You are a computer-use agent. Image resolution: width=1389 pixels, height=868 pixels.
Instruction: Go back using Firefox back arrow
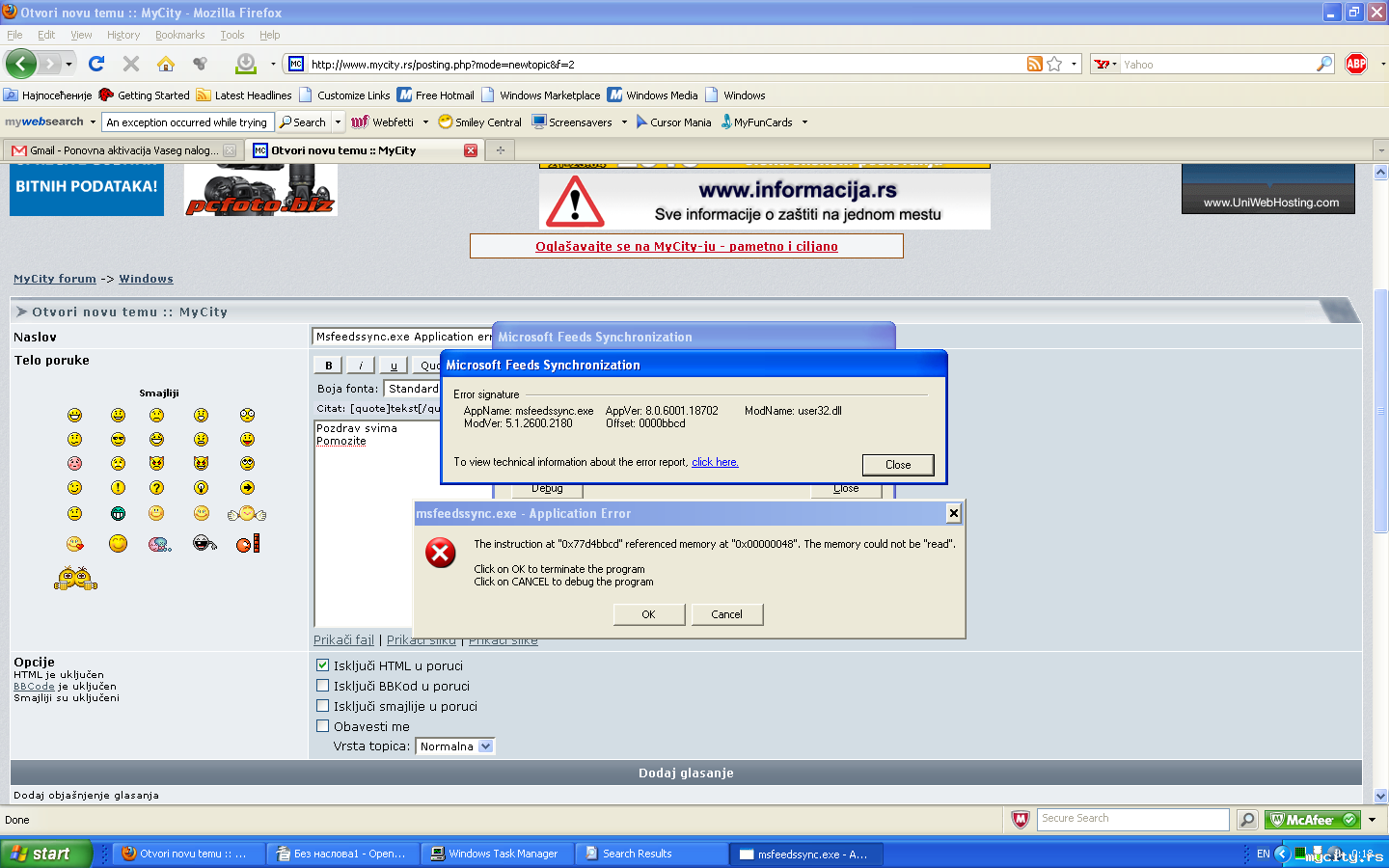tap(20, 64)
